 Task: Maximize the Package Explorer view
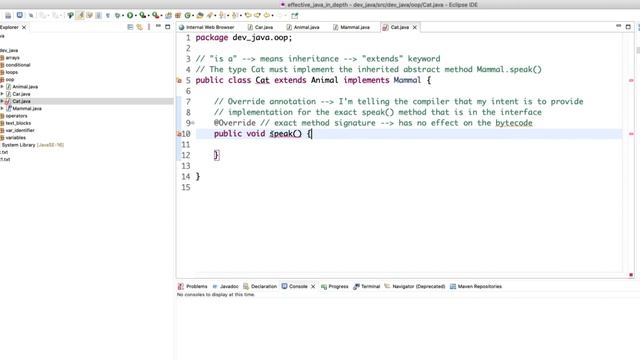tap(167, 27)
